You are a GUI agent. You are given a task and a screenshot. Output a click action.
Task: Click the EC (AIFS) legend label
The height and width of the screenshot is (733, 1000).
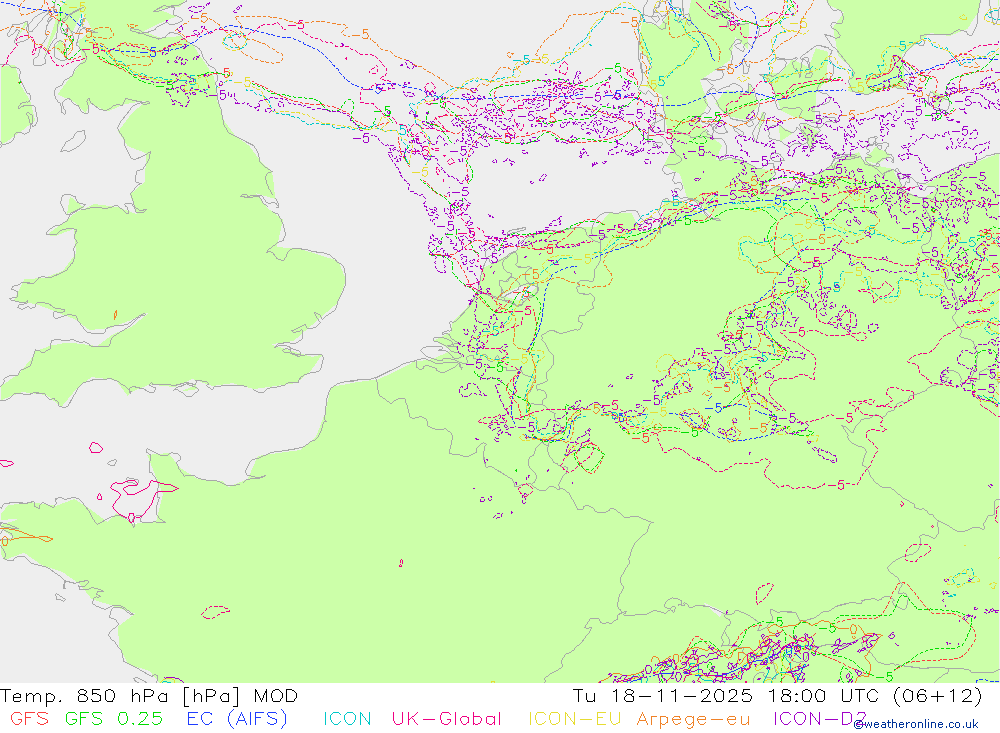pyautogui.click(x=237, y=719)
